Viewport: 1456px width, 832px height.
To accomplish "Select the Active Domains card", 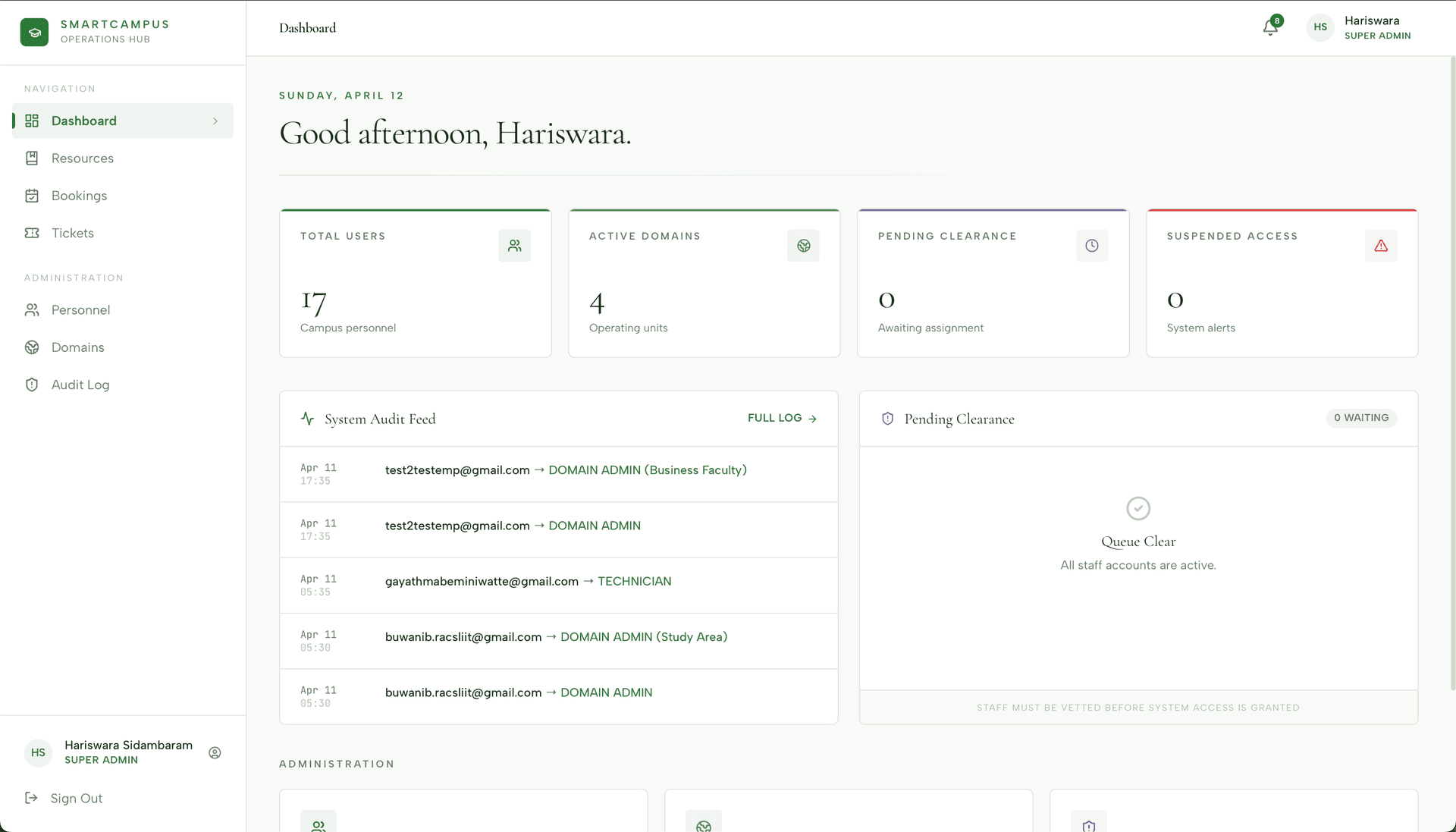I will pyautogui.click(x=704, y=283).
